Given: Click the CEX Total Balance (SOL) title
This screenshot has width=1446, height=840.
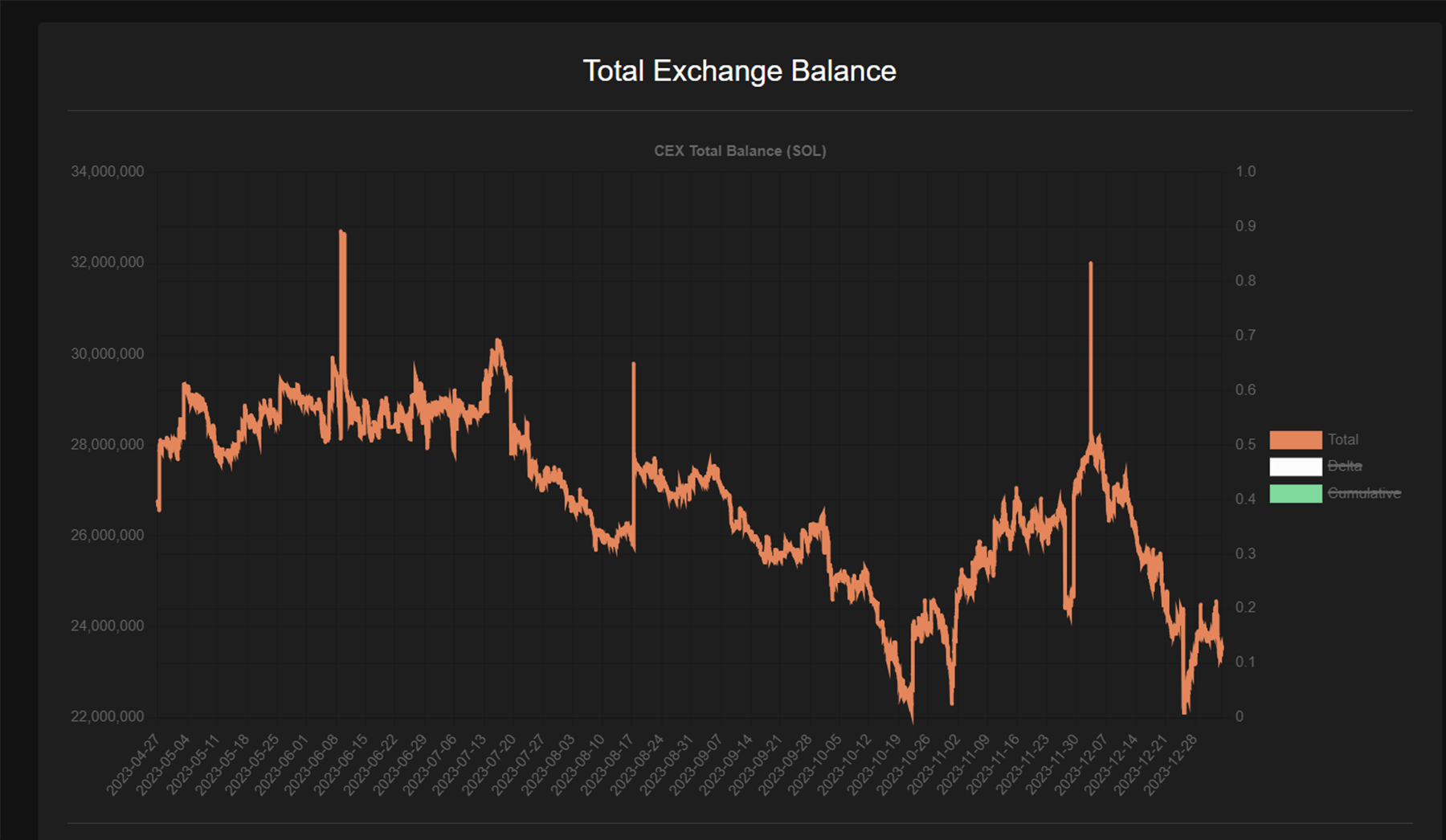Looking at the screenshot, I should pyautogui.click(x=740, y=151).
